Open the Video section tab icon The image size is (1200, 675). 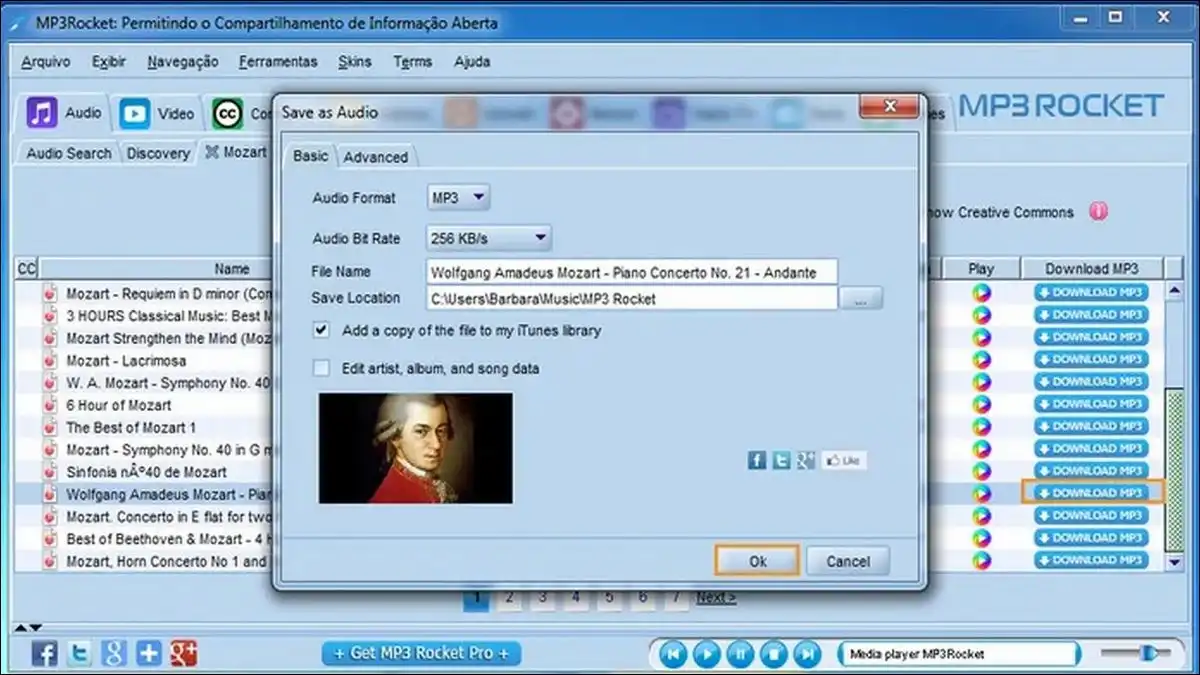(x=135, y=113)
